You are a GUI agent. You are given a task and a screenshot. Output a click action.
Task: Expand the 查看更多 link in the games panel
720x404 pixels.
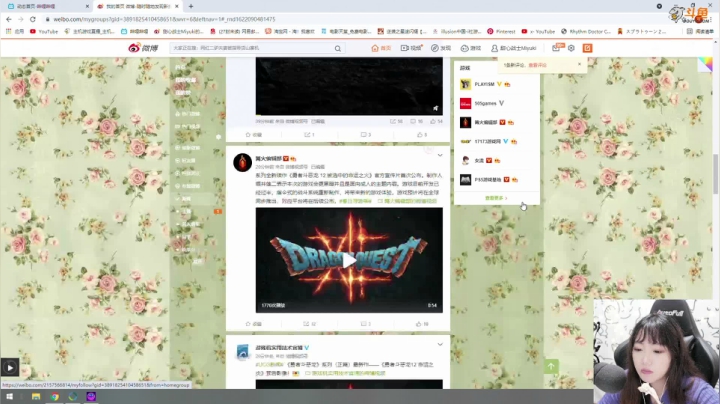point(496,198)
